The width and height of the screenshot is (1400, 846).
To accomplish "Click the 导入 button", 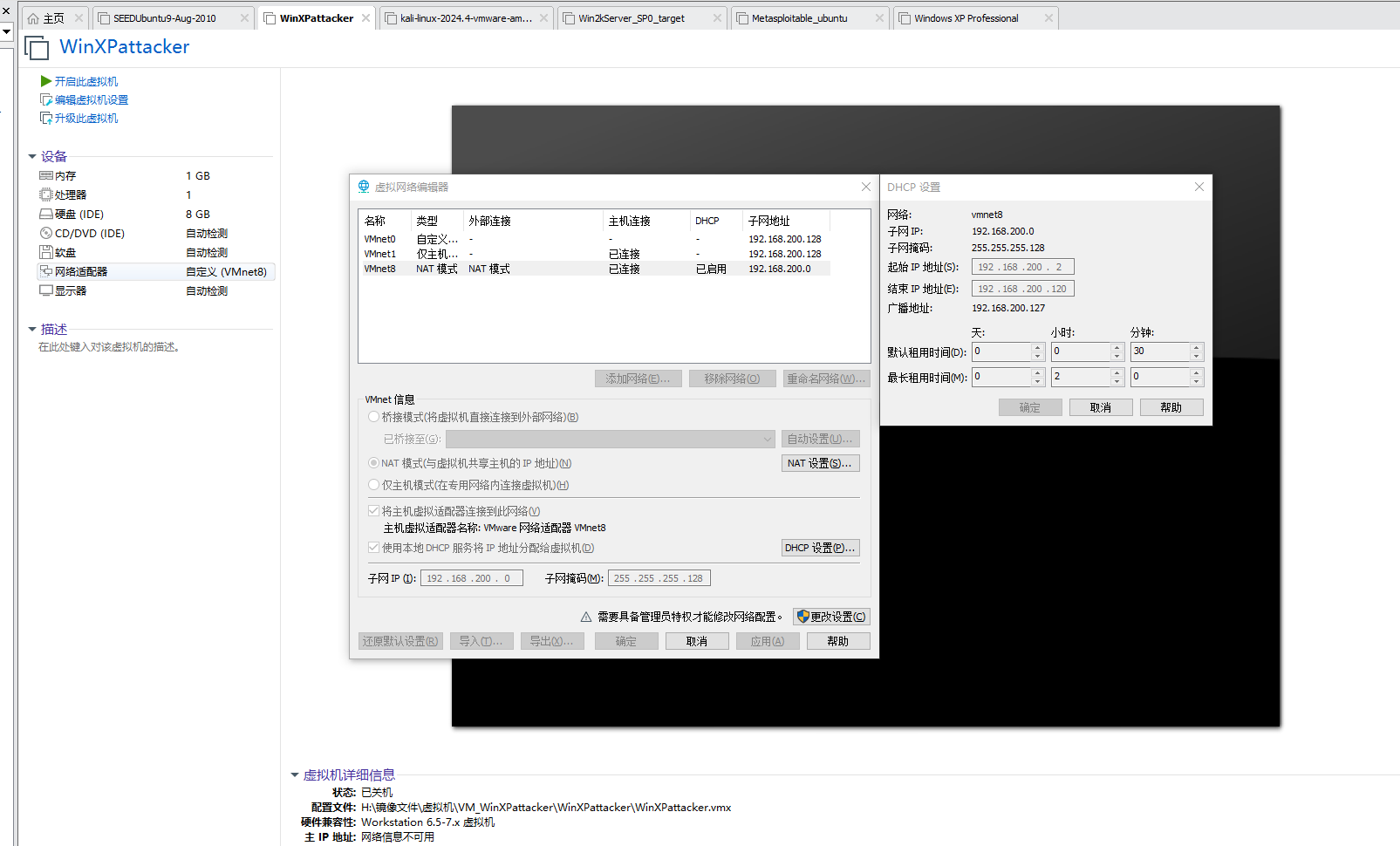I will click(481, 641).
